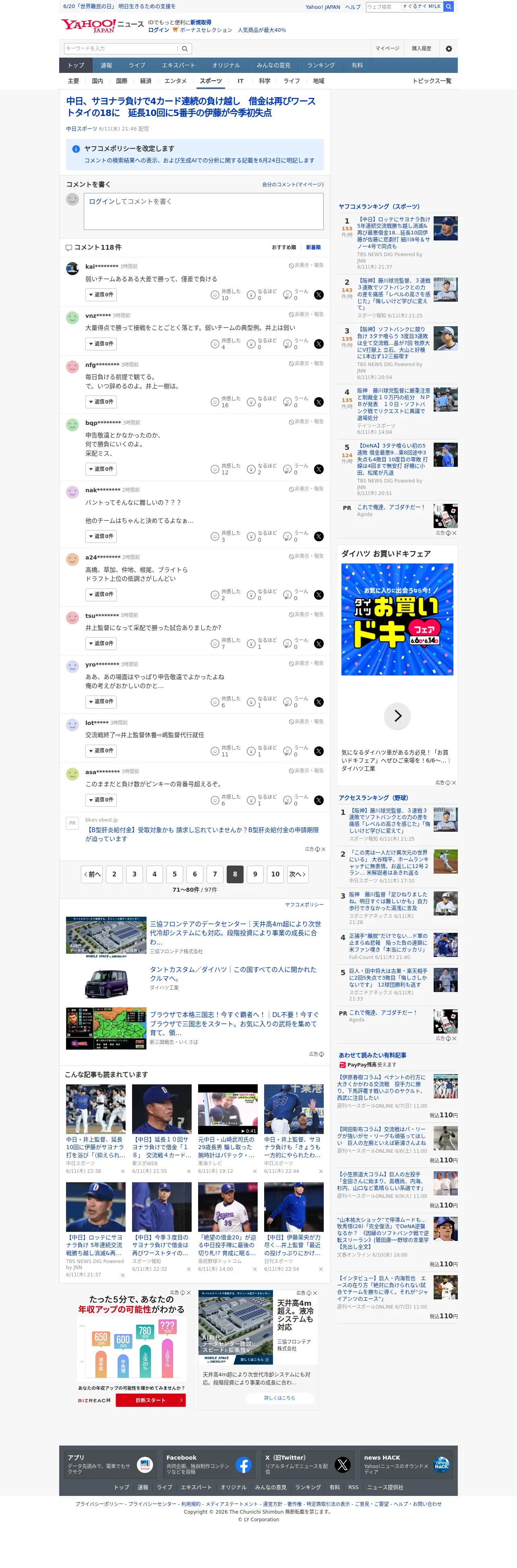The height and width of the screenshot is (1568, 517).
Task: Click the policy notice info icon
Action: (76, 149)
